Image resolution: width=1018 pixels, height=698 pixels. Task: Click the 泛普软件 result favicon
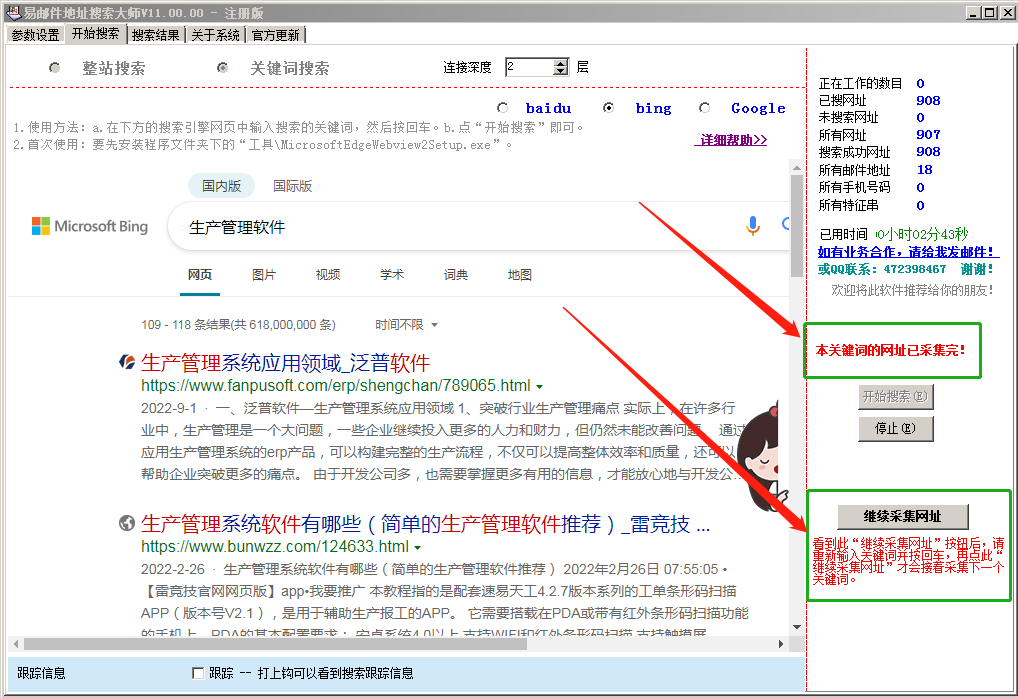tap(127, 362)
